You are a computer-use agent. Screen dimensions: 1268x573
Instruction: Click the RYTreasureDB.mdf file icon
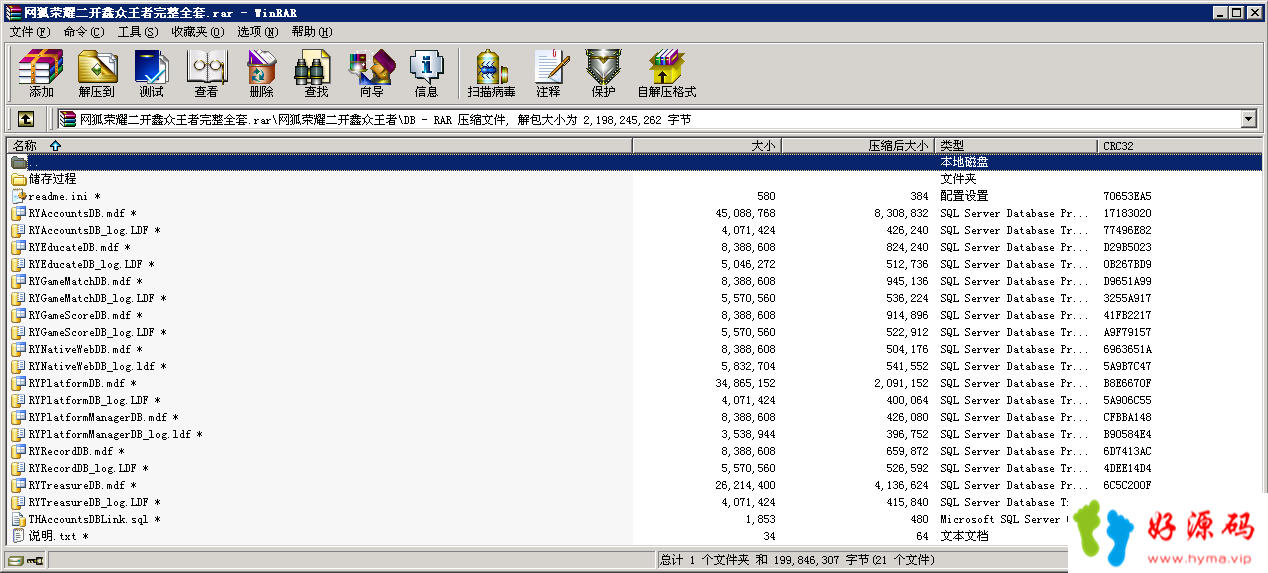(x=19, y=485)
